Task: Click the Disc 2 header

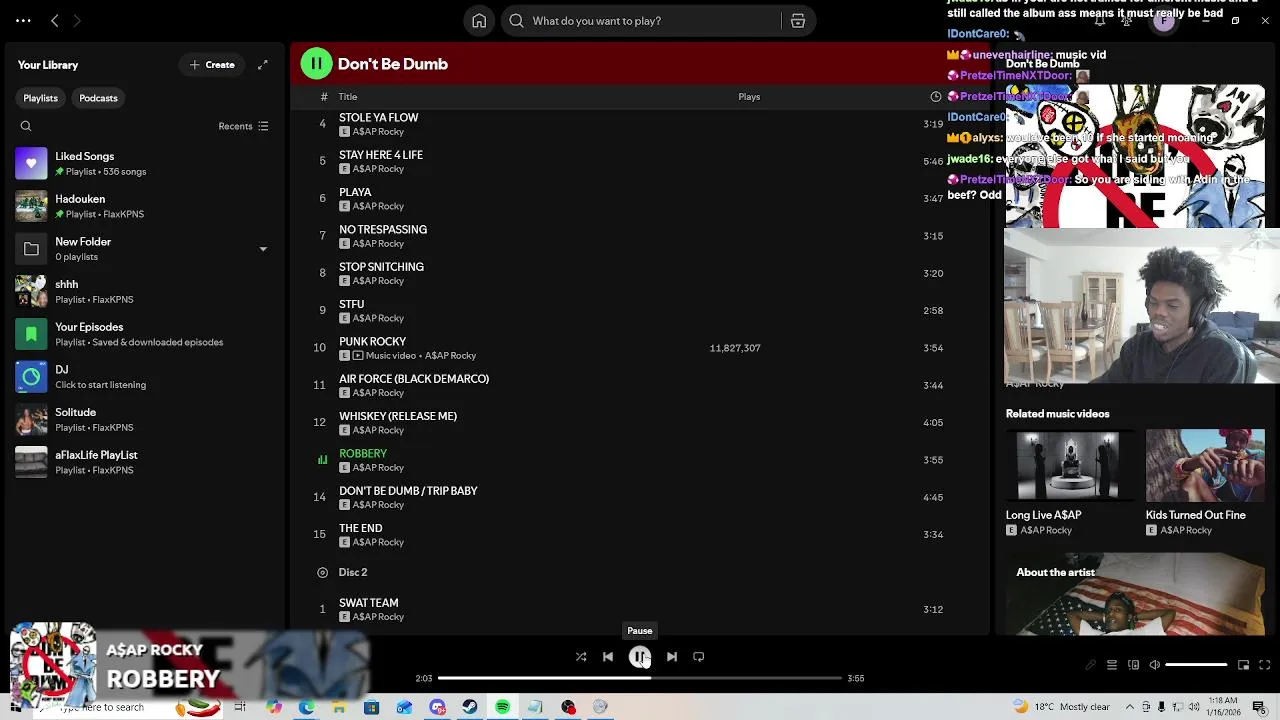Action: click(x=353, y=572)
